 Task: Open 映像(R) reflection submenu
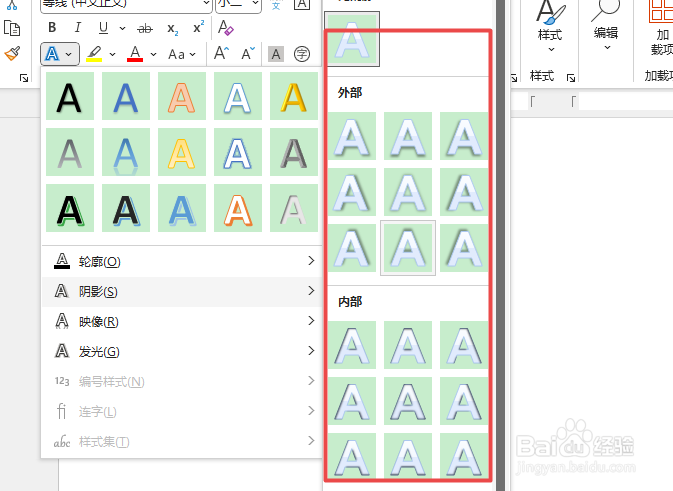click(182, 321)
